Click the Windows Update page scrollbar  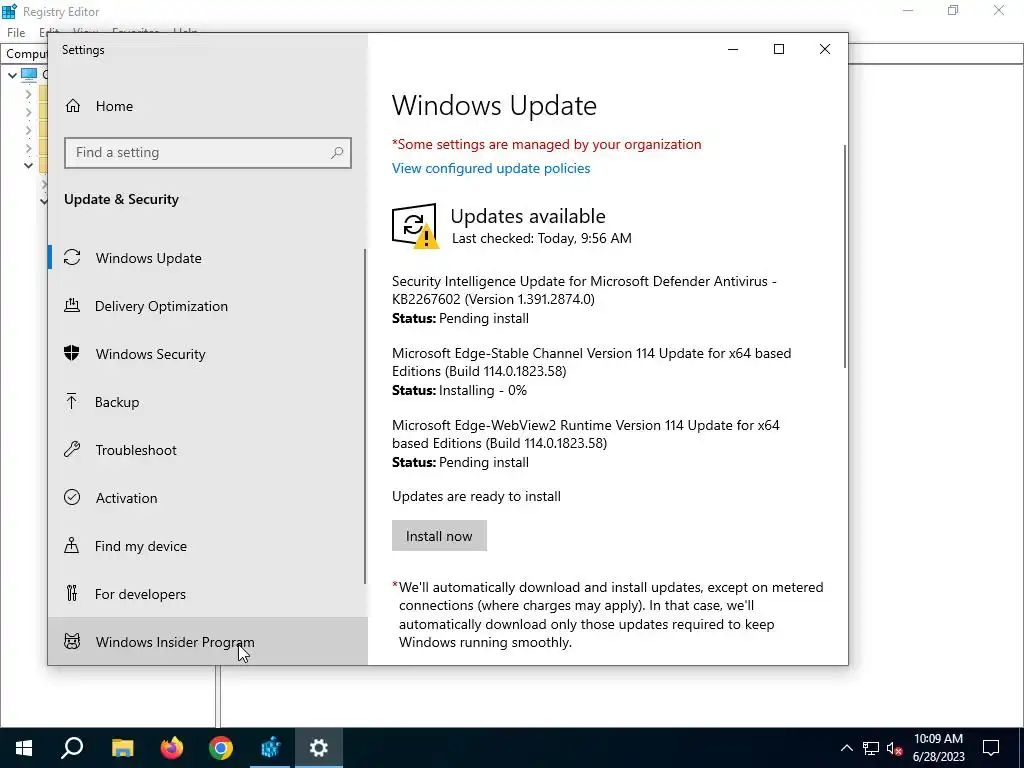coord(845,256)
